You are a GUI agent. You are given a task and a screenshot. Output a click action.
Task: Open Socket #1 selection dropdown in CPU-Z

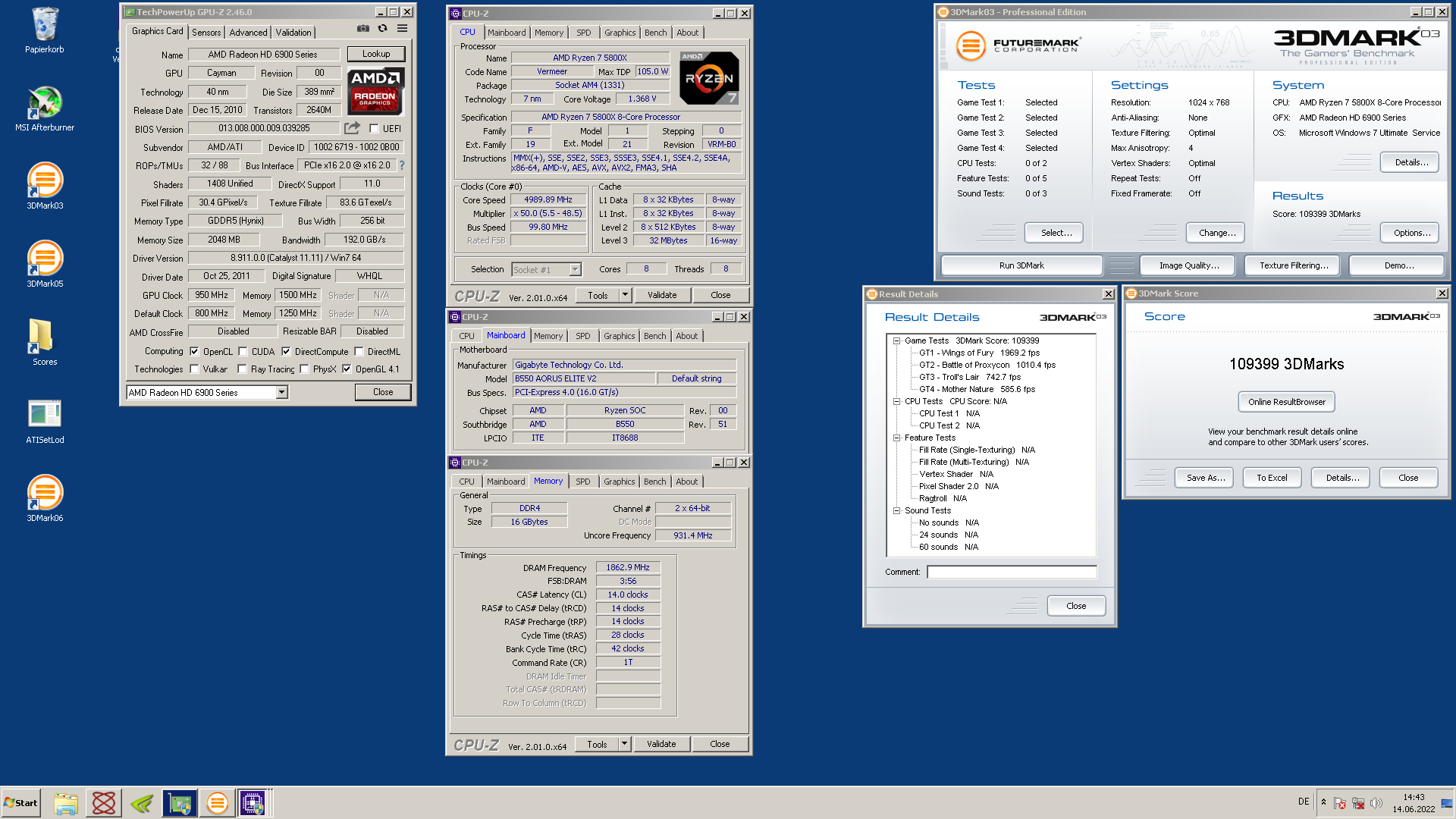[547, 269]
